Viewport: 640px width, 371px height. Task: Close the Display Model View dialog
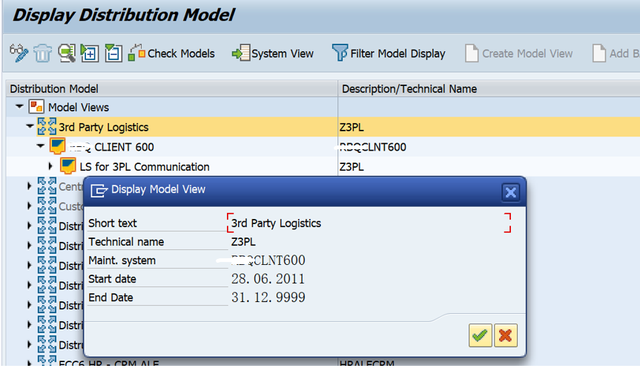(510, 192)
